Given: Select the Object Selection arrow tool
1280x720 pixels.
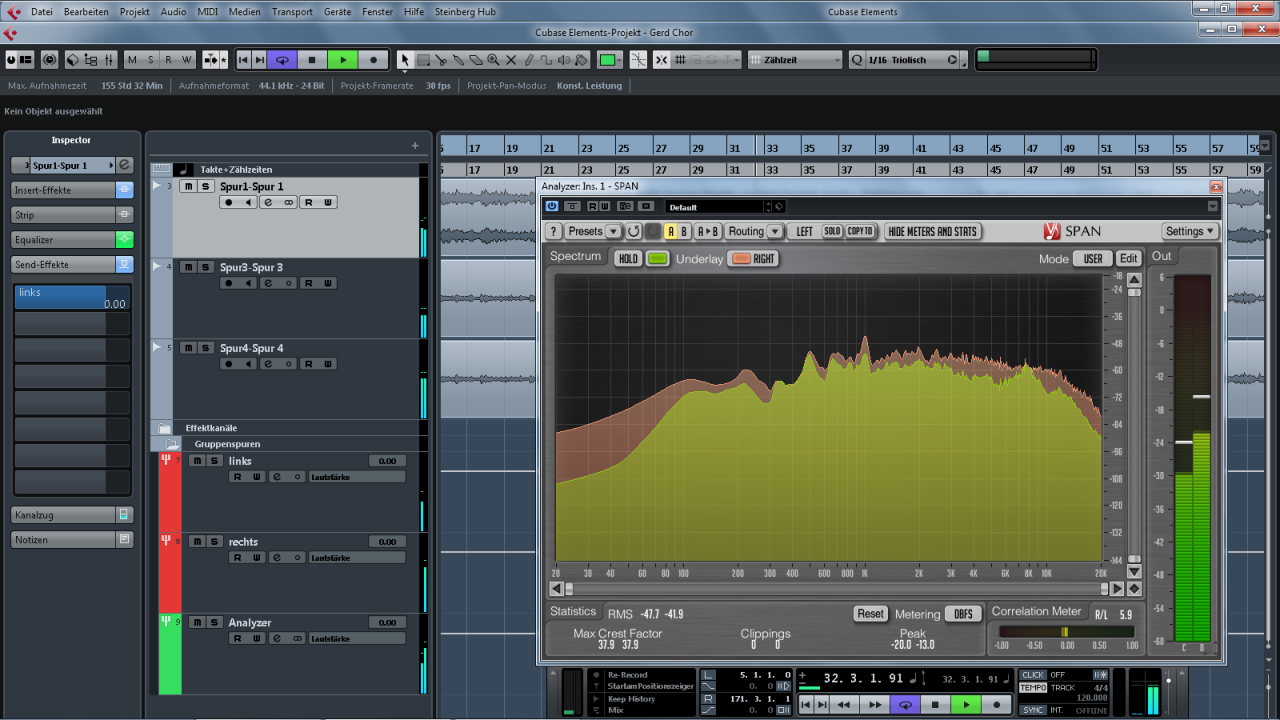Looking at the screenshot, I should pos(404,60).
